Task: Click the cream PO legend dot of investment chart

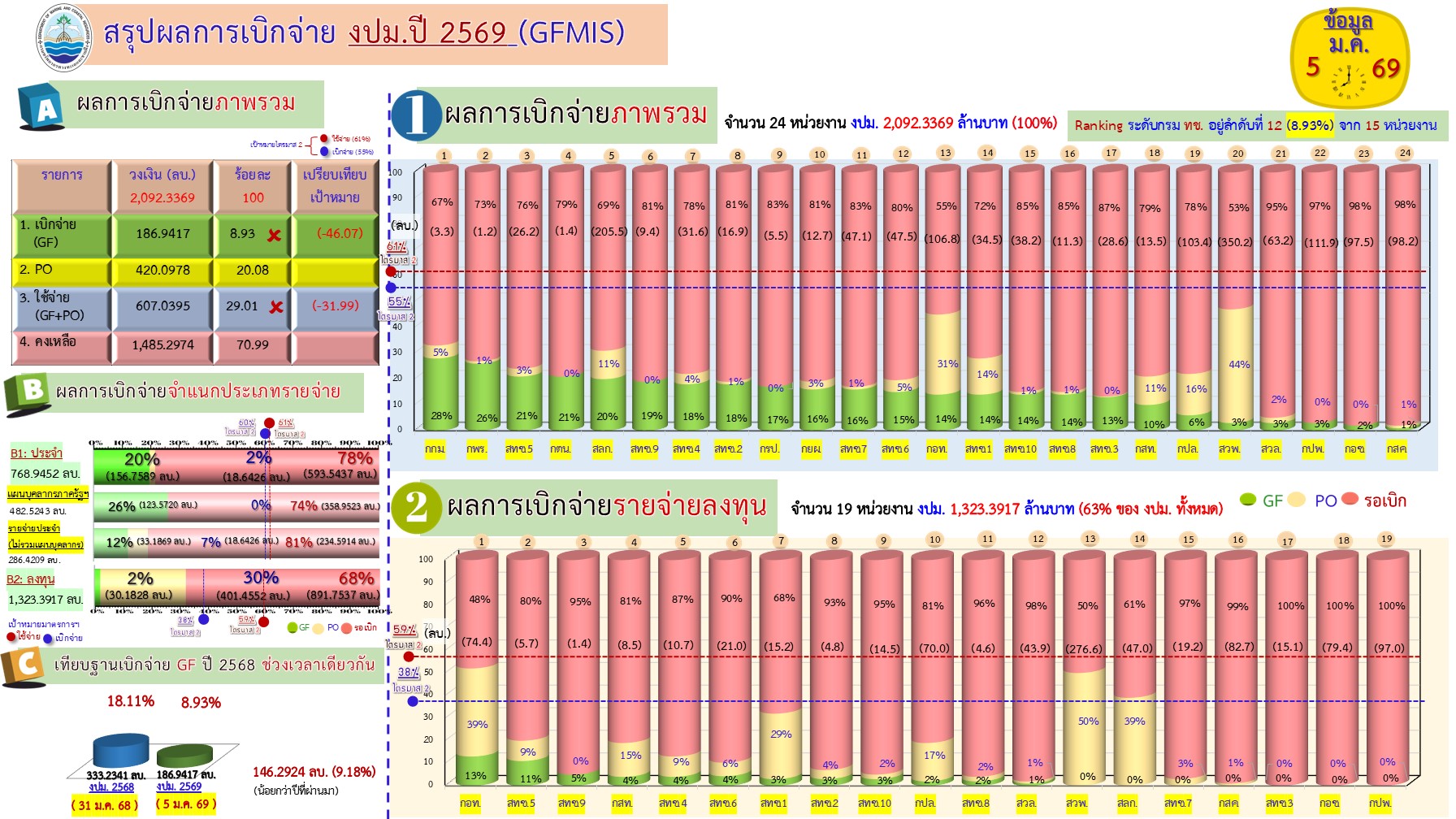Action: [x=1297, y=500]
